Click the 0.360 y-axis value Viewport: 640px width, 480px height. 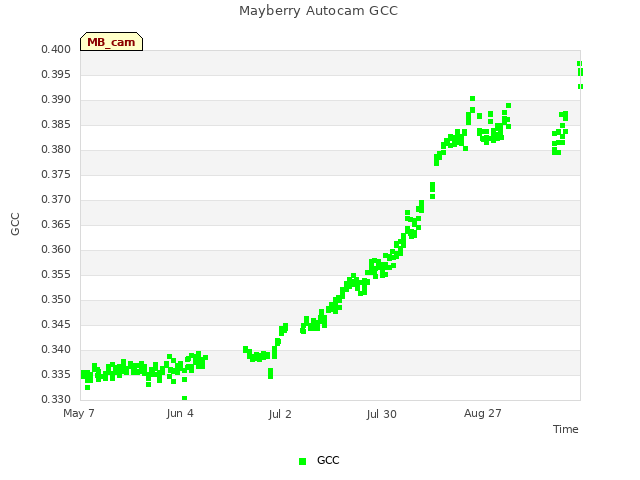tap(56, 249)
